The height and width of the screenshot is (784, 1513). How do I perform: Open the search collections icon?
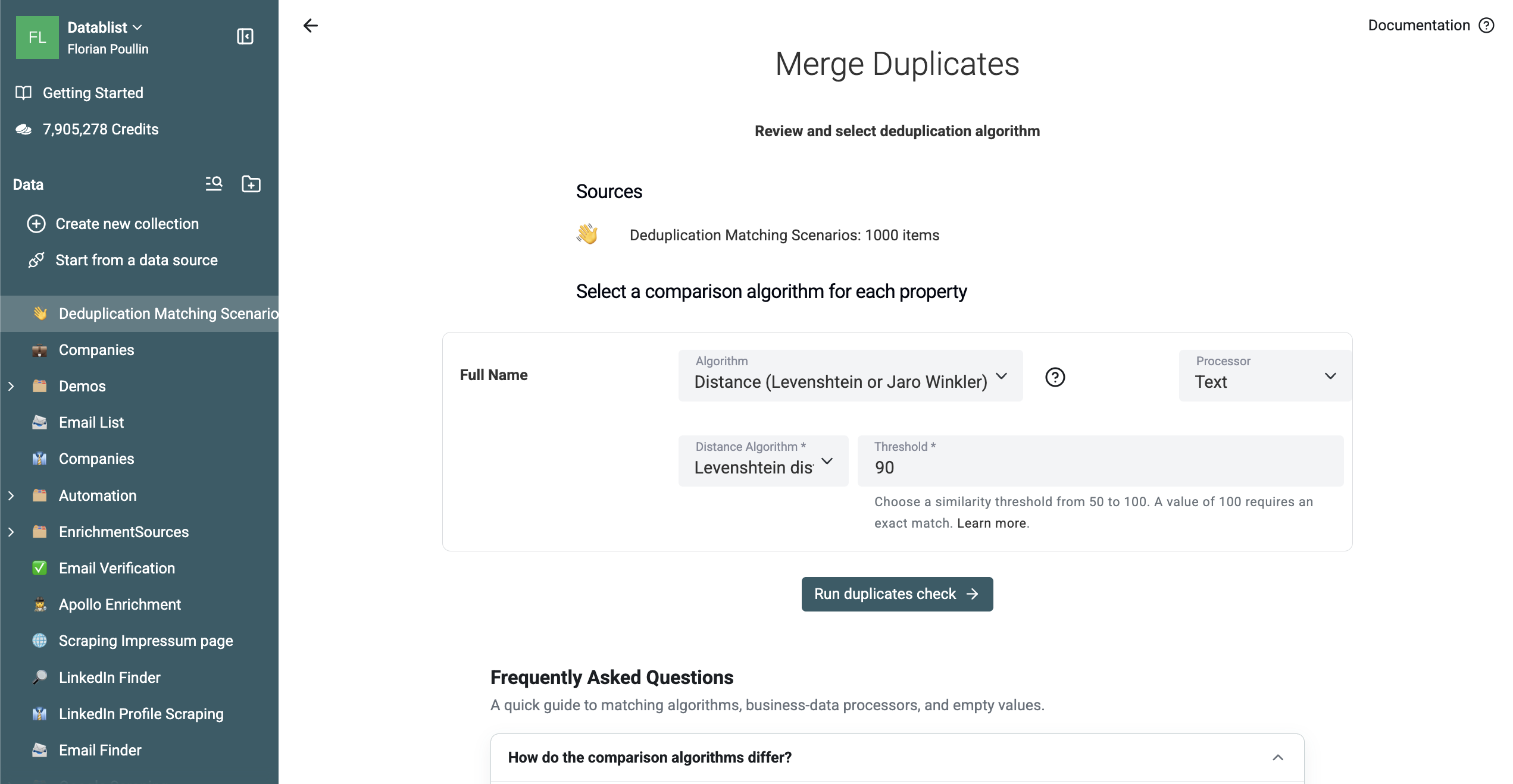(214, 184)
